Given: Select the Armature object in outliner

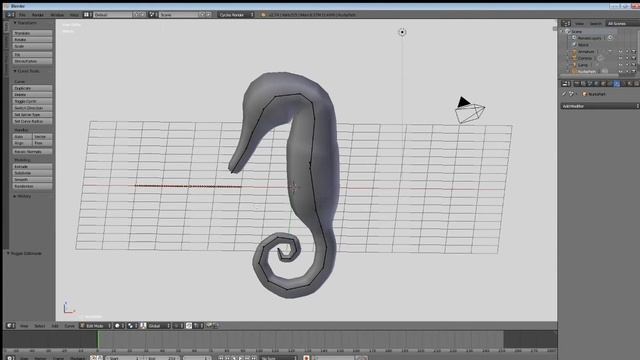Looking at the screenshot, I should (586, 51).
